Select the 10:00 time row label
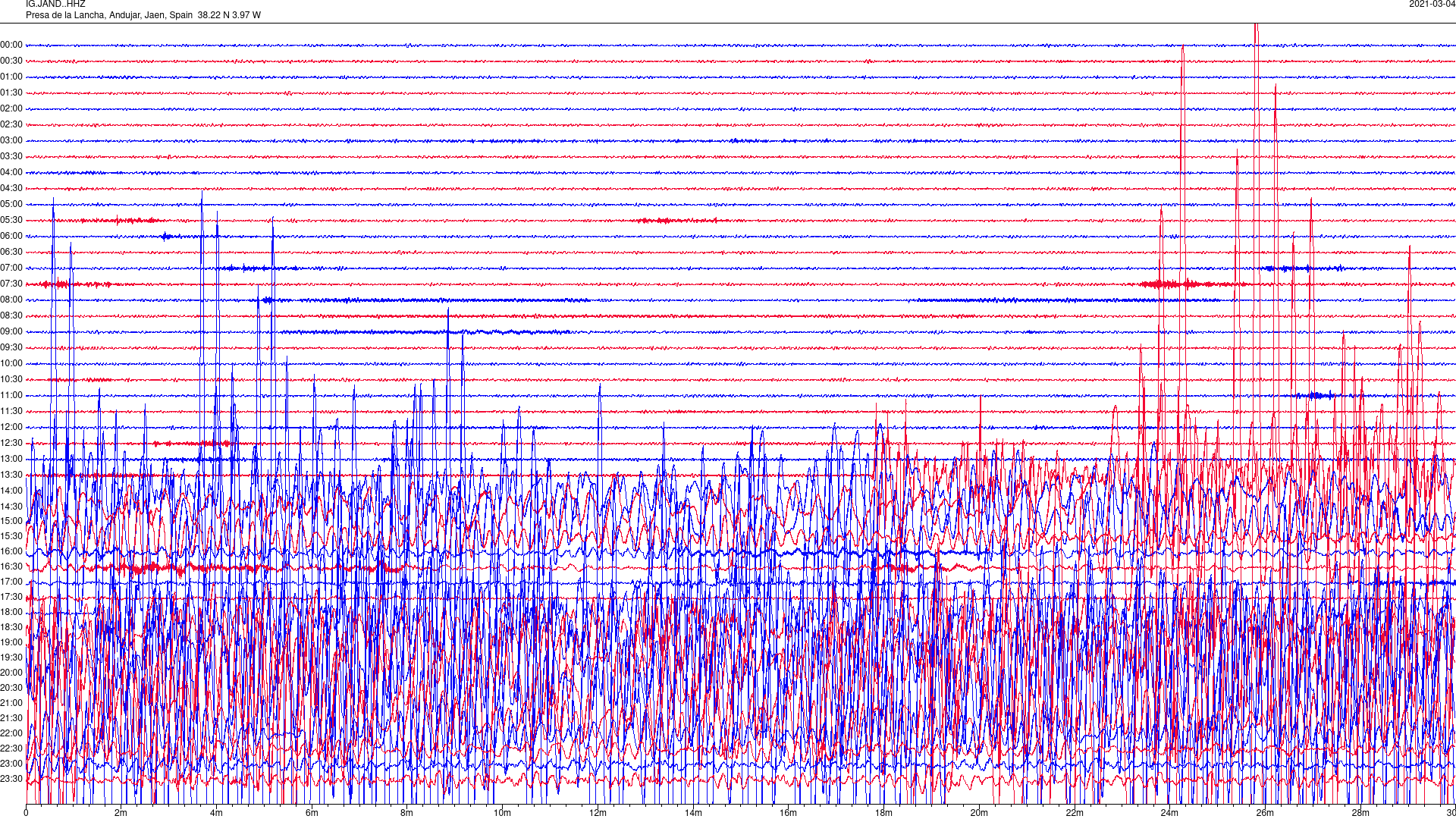Image resolution: width=1456 pixels, height=819 pixels. coord(11,364)
